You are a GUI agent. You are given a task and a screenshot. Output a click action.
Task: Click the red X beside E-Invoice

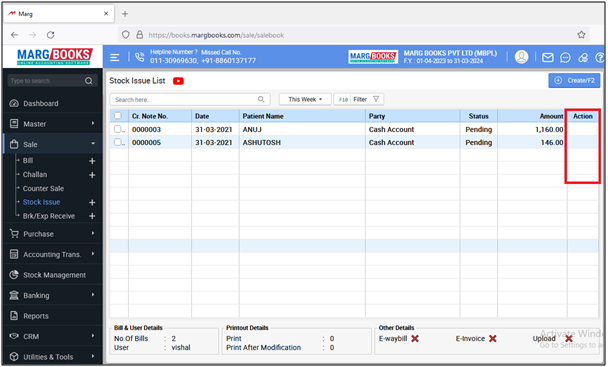coord(492,339)
